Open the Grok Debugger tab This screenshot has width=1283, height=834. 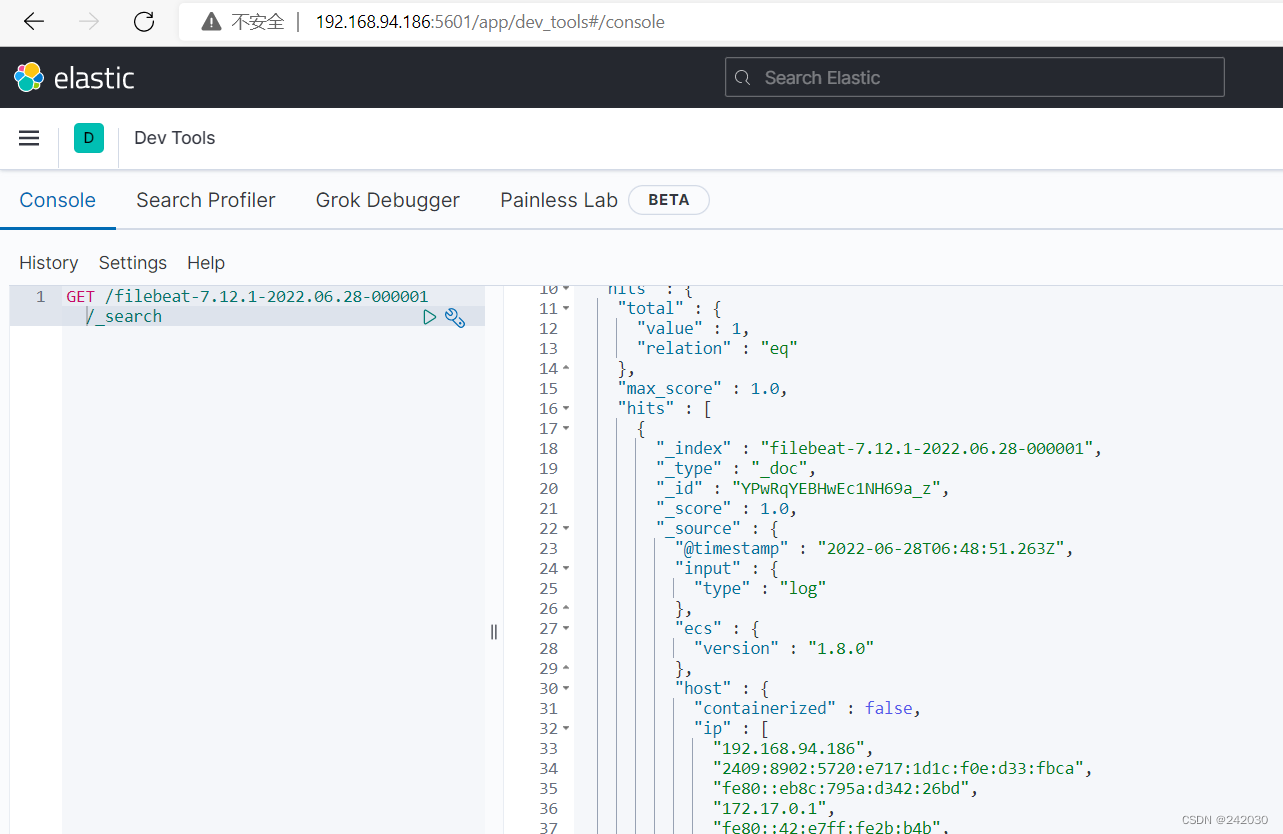(x=388, y=200)
